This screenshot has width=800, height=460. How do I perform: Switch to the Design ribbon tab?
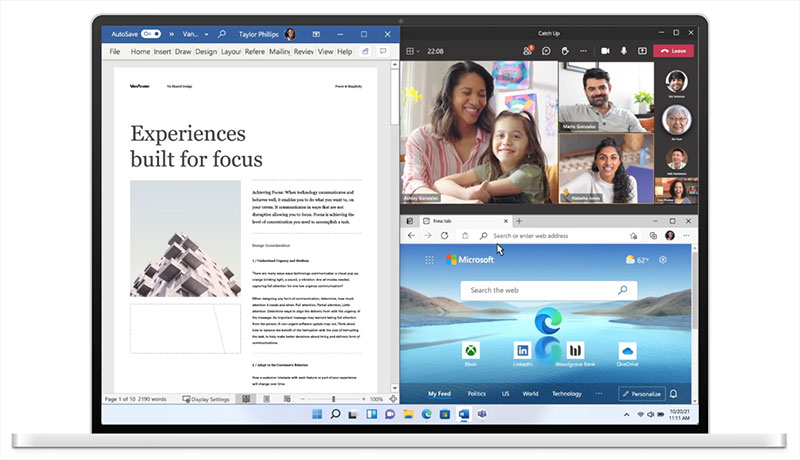(206, 51)
